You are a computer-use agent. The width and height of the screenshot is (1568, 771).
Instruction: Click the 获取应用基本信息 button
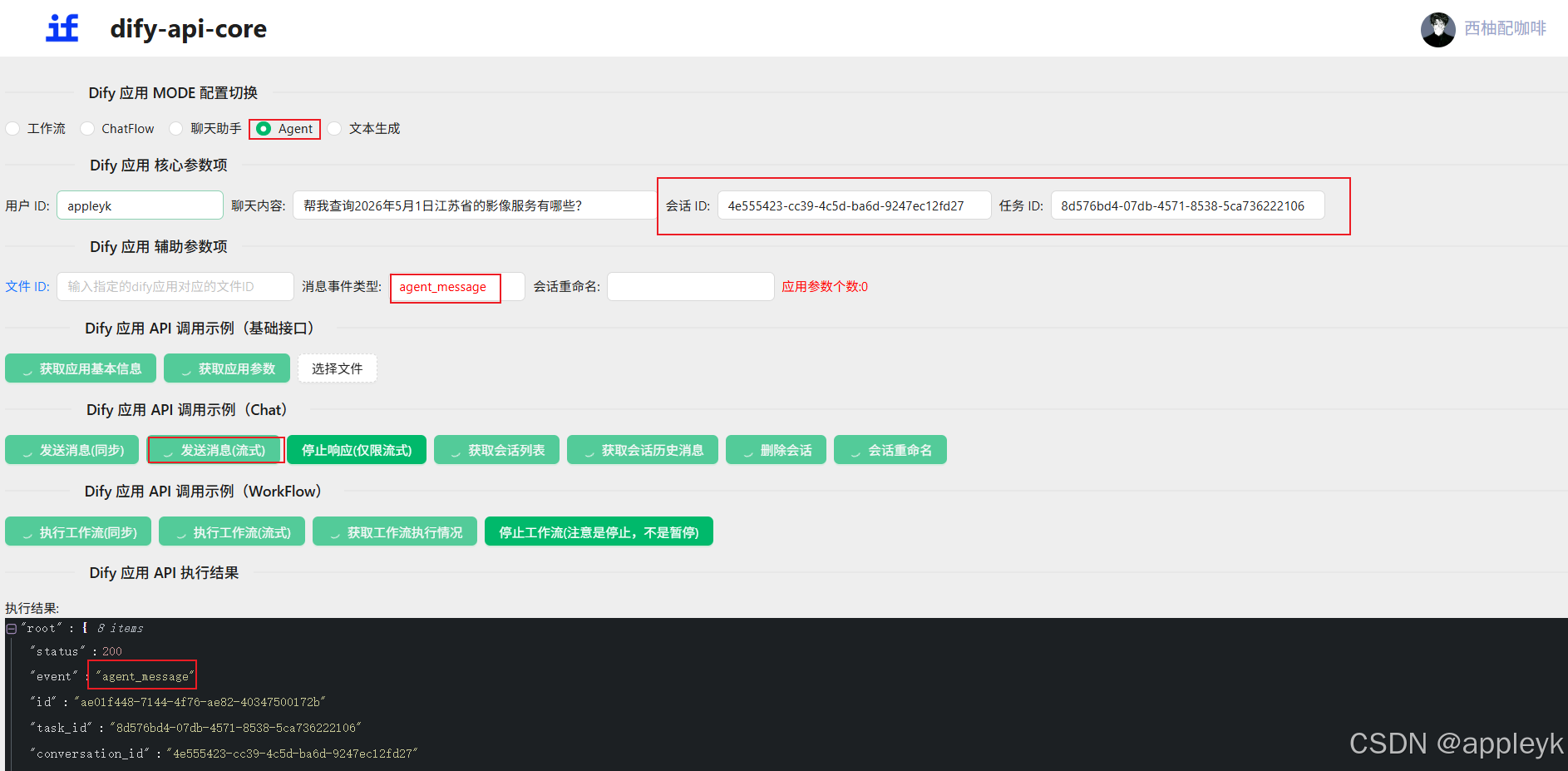81,368
